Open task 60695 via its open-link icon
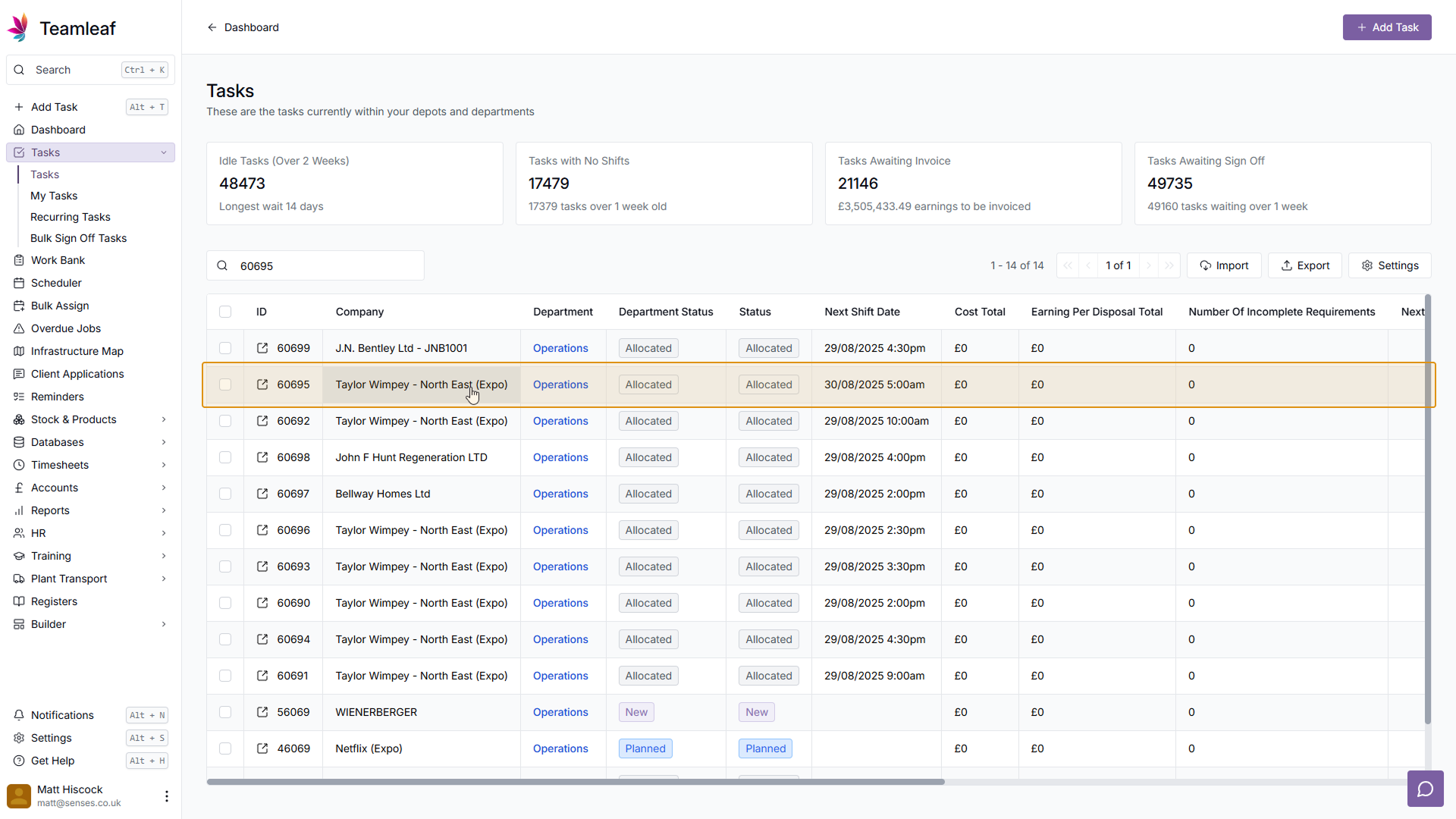1456x819 pixels. 262,384
